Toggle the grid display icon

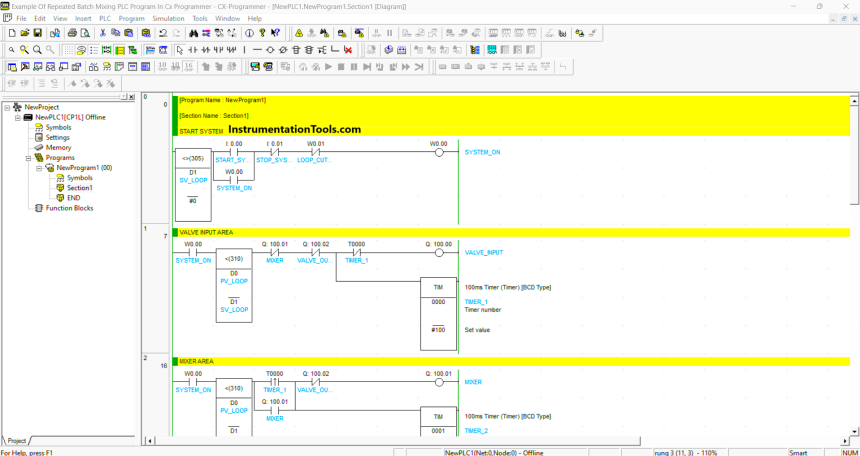click(69, 50)
